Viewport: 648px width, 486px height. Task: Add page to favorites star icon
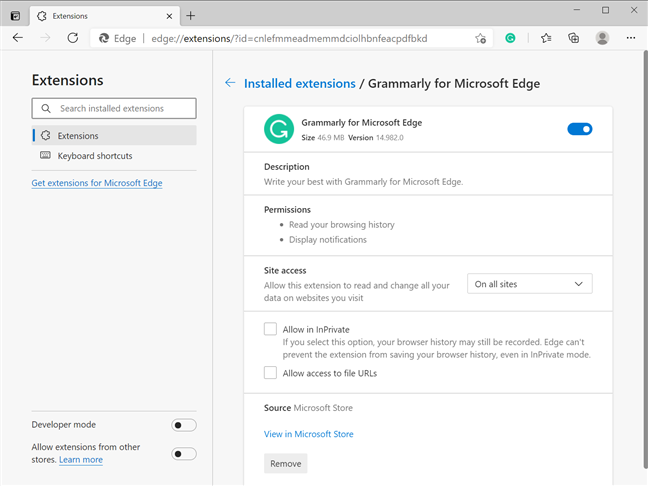pos(480,38)
